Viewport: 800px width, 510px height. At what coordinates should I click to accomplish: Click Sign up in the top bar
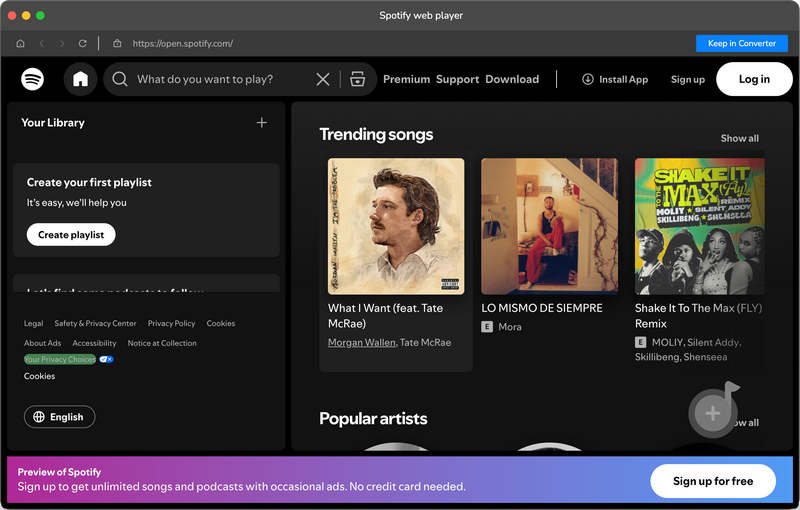click(688, 79)
